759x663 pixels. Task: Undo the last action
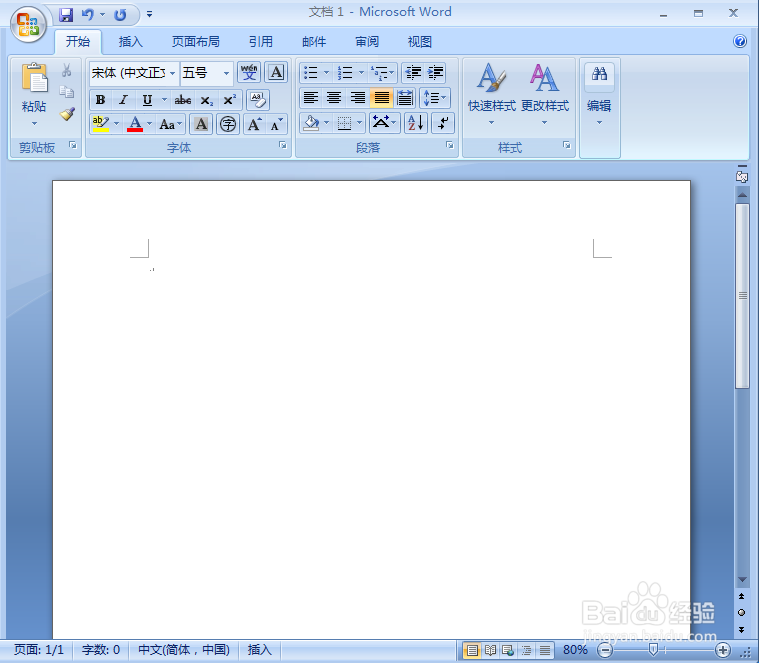pos(88,15)
